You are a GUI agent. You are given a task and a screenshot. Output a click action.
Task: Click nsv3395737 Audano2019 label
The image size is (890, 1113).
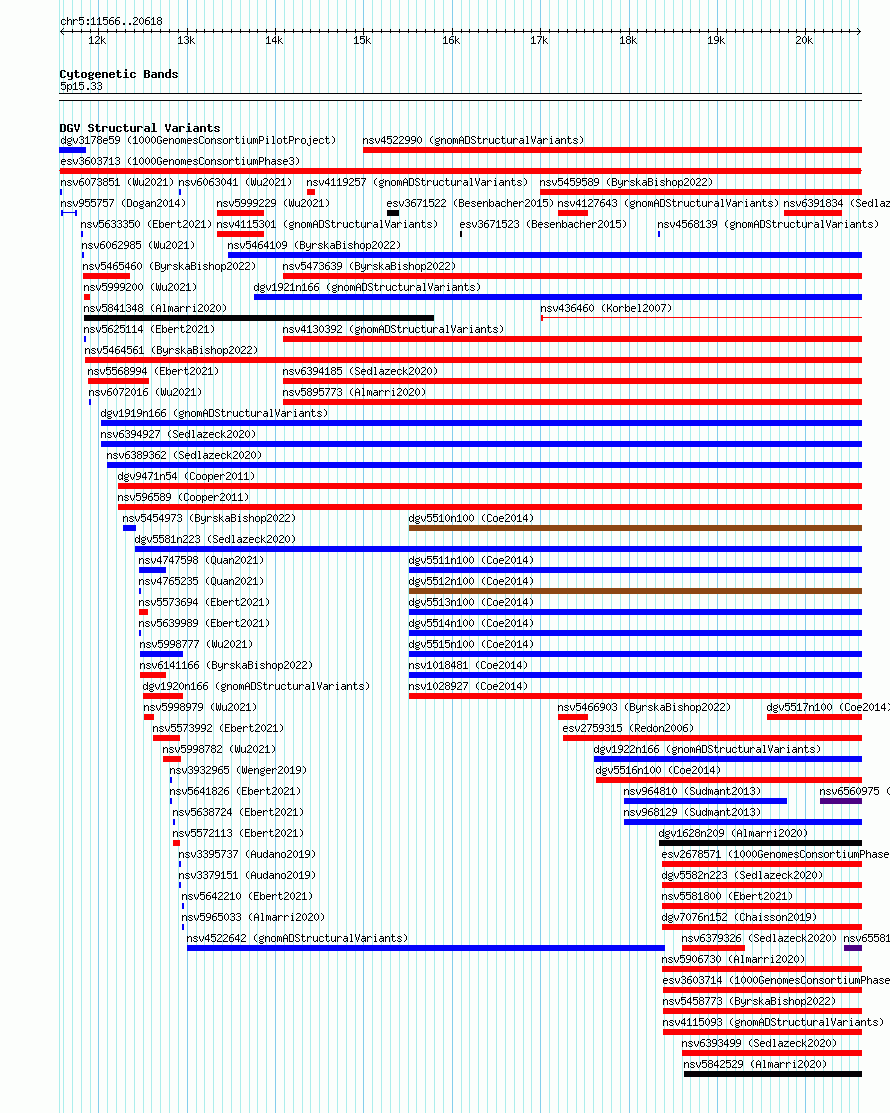(247, 854)
